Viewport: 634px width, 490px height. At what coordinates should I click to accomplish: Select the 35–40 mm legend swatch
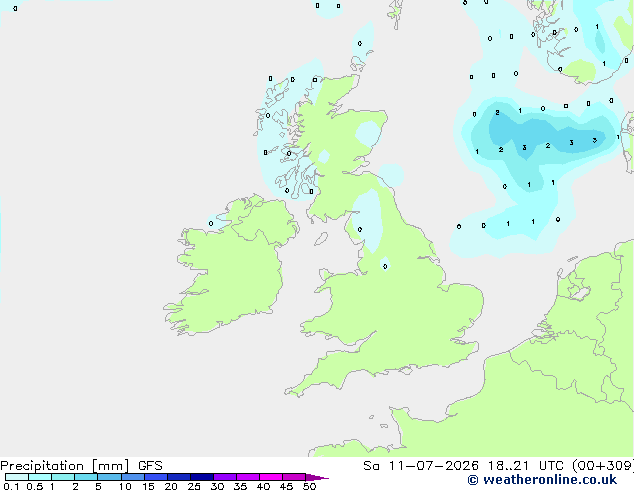(248, 477)
